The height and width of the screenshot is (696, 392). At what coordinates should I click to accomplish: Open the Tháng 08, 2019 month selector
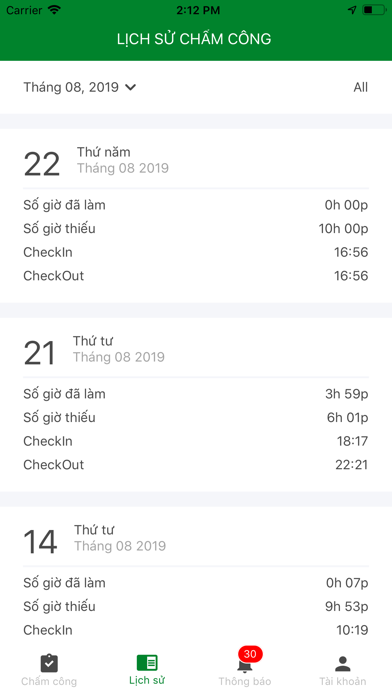point(79,87)
